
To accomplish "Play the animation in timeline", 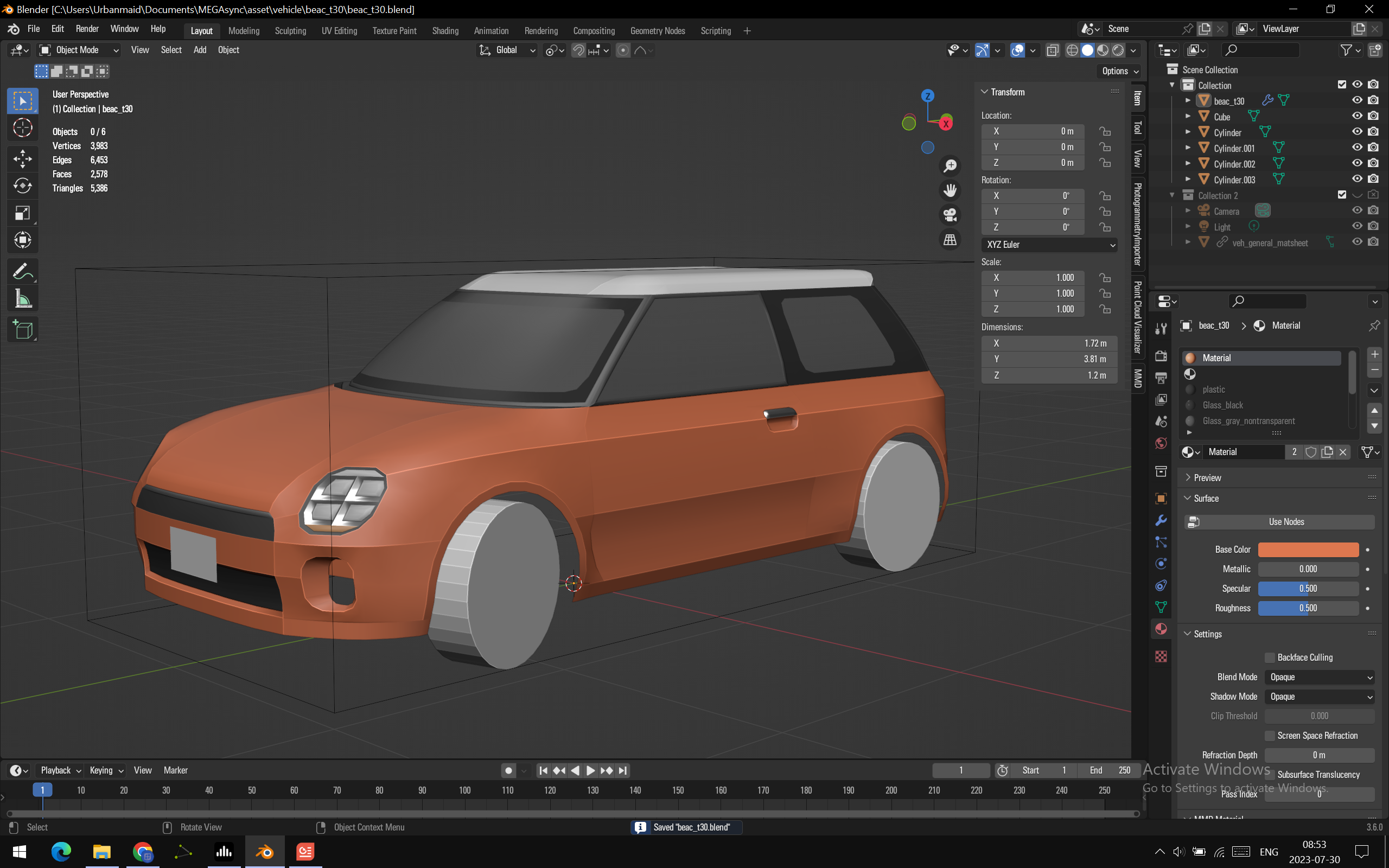I will click(591, 770).
